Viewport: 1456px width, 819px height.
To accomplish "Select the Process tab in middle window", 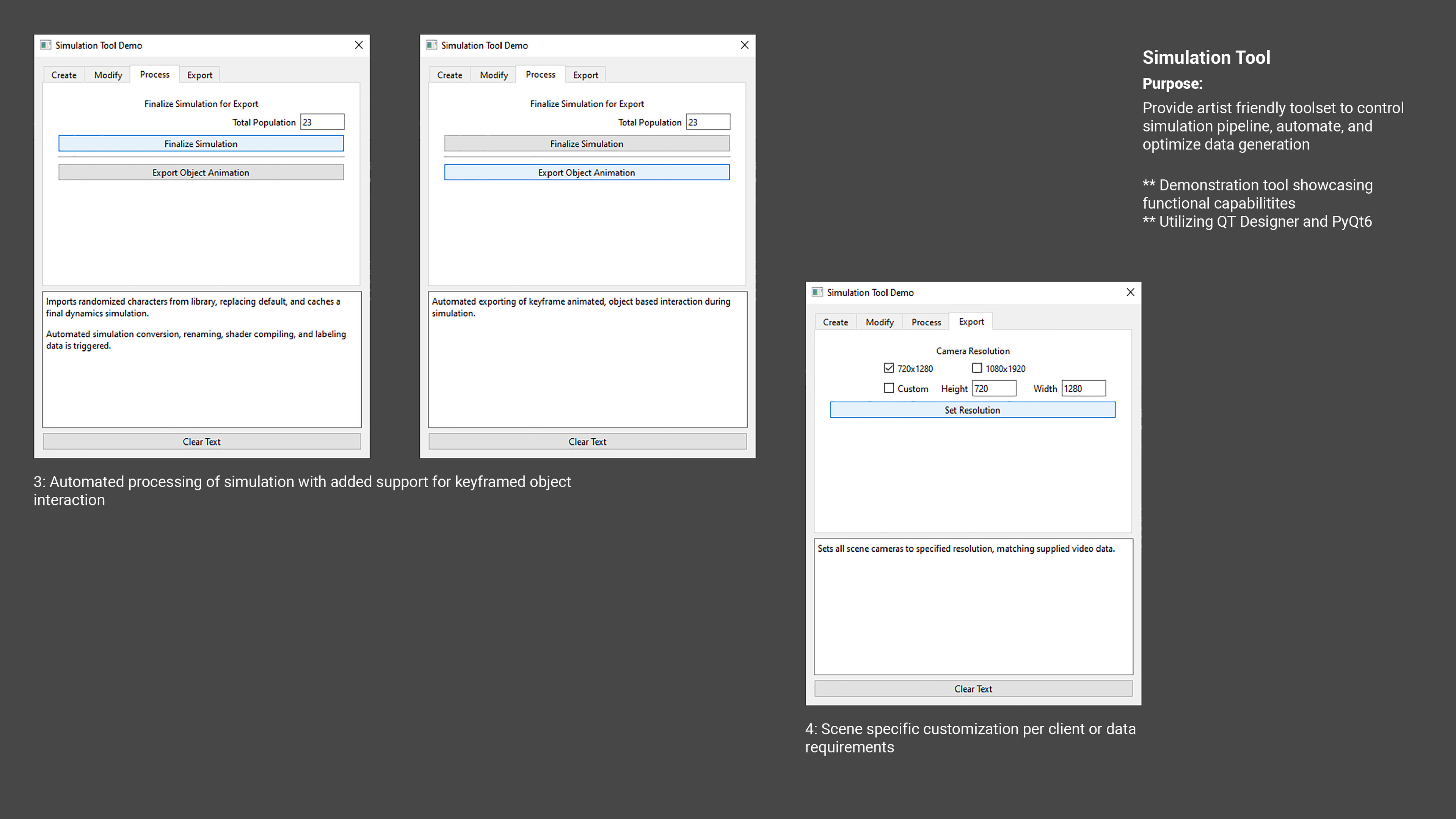I will (540, 74).
